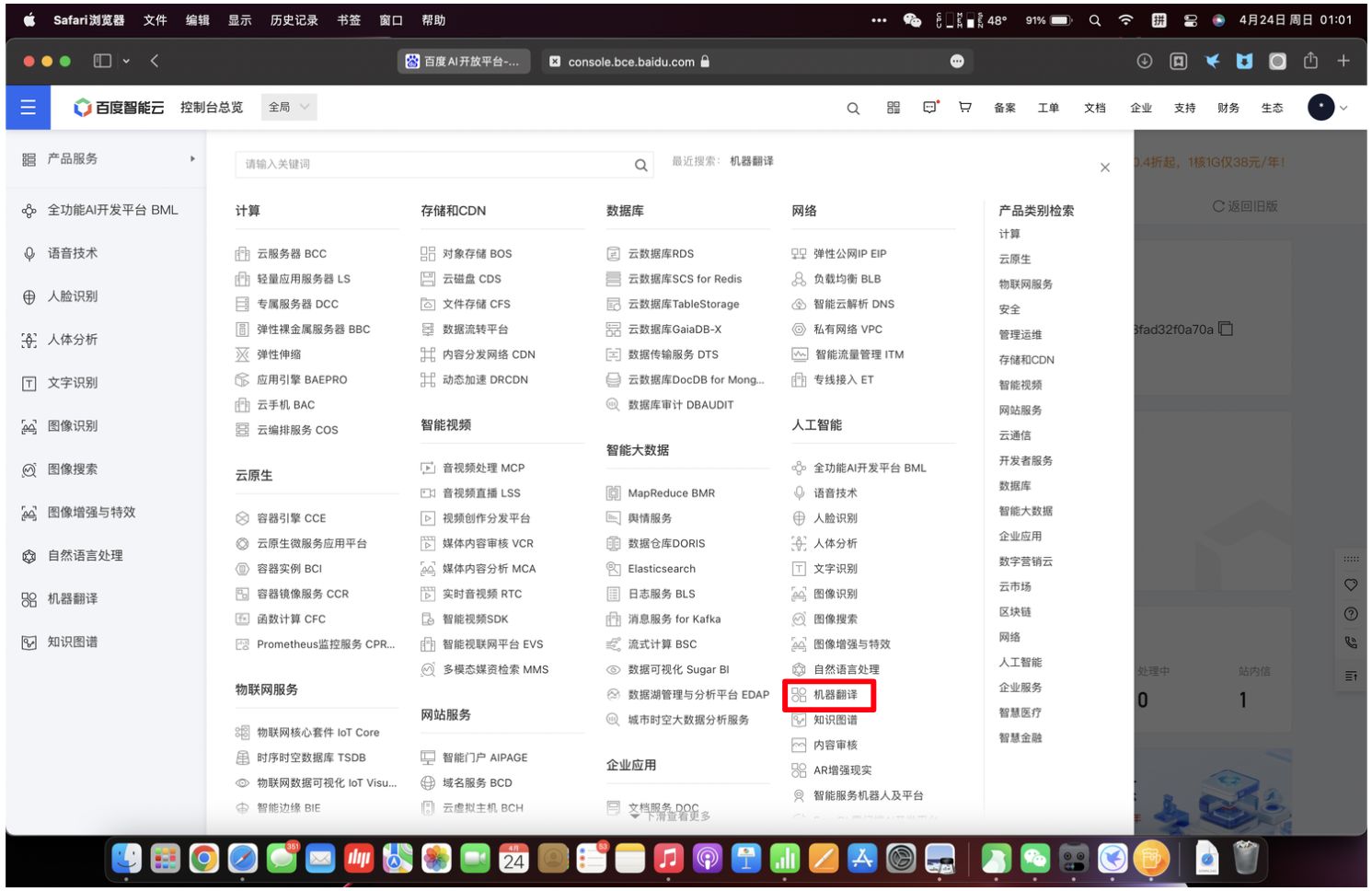
Task: Click 返回旧版 on background page
Action: point(1245,206)
